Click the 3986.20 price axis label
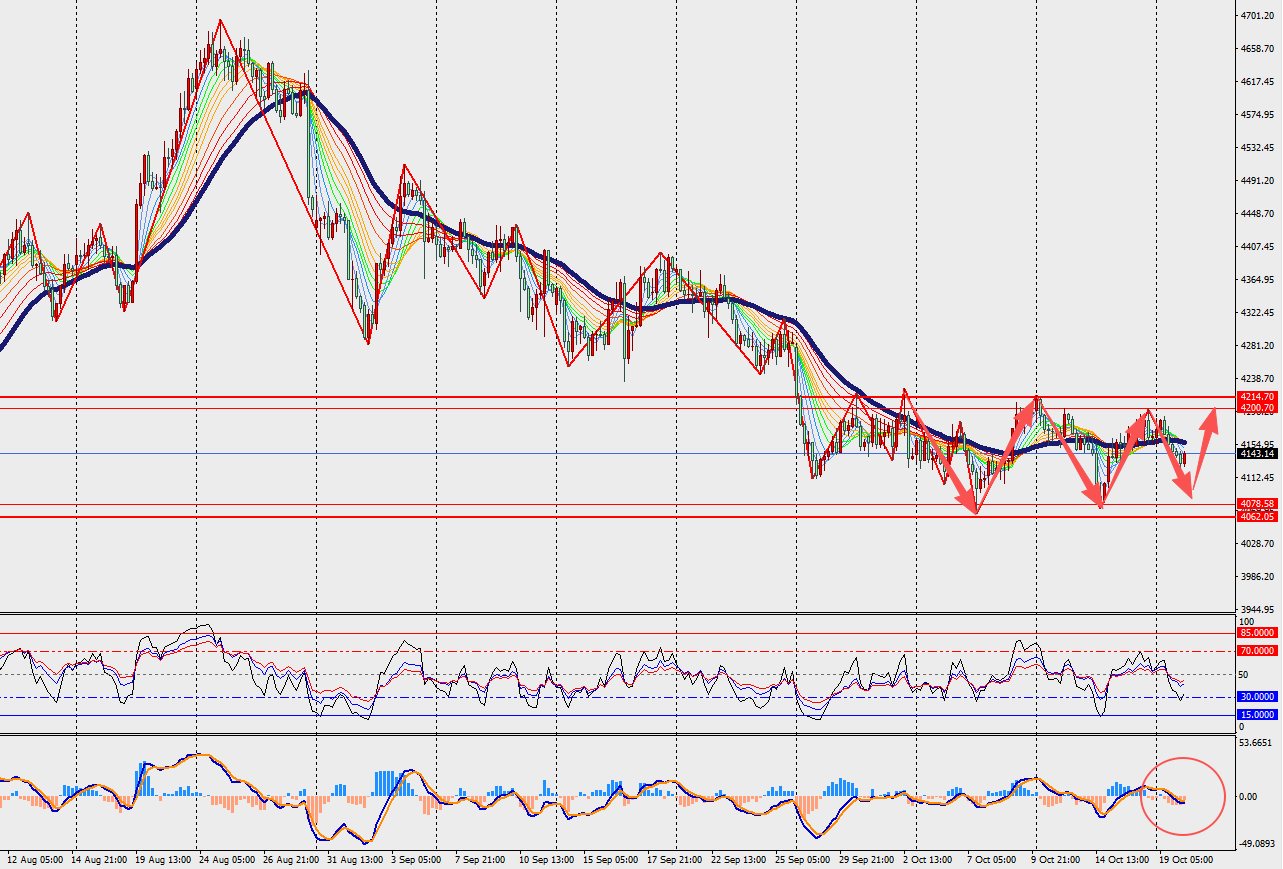 [1258, 577]
